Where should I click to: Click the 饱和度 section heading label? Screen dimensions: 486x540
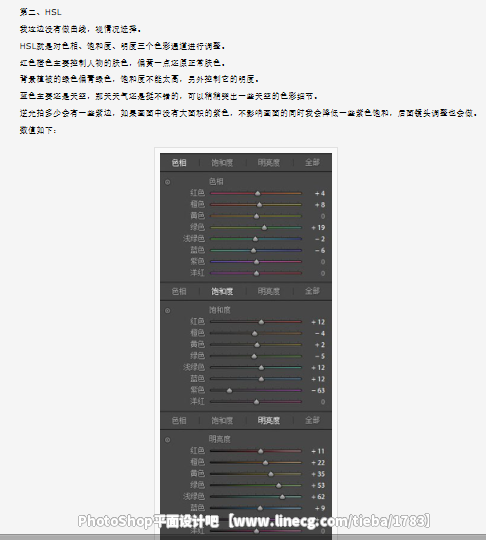pyautogui.click(x=219, y=310)
